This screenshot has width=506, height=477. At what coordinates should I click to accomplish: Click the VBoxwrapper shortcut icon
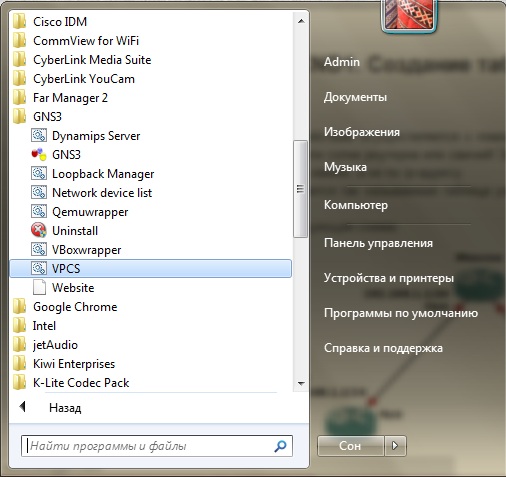[x=39, y=250]
